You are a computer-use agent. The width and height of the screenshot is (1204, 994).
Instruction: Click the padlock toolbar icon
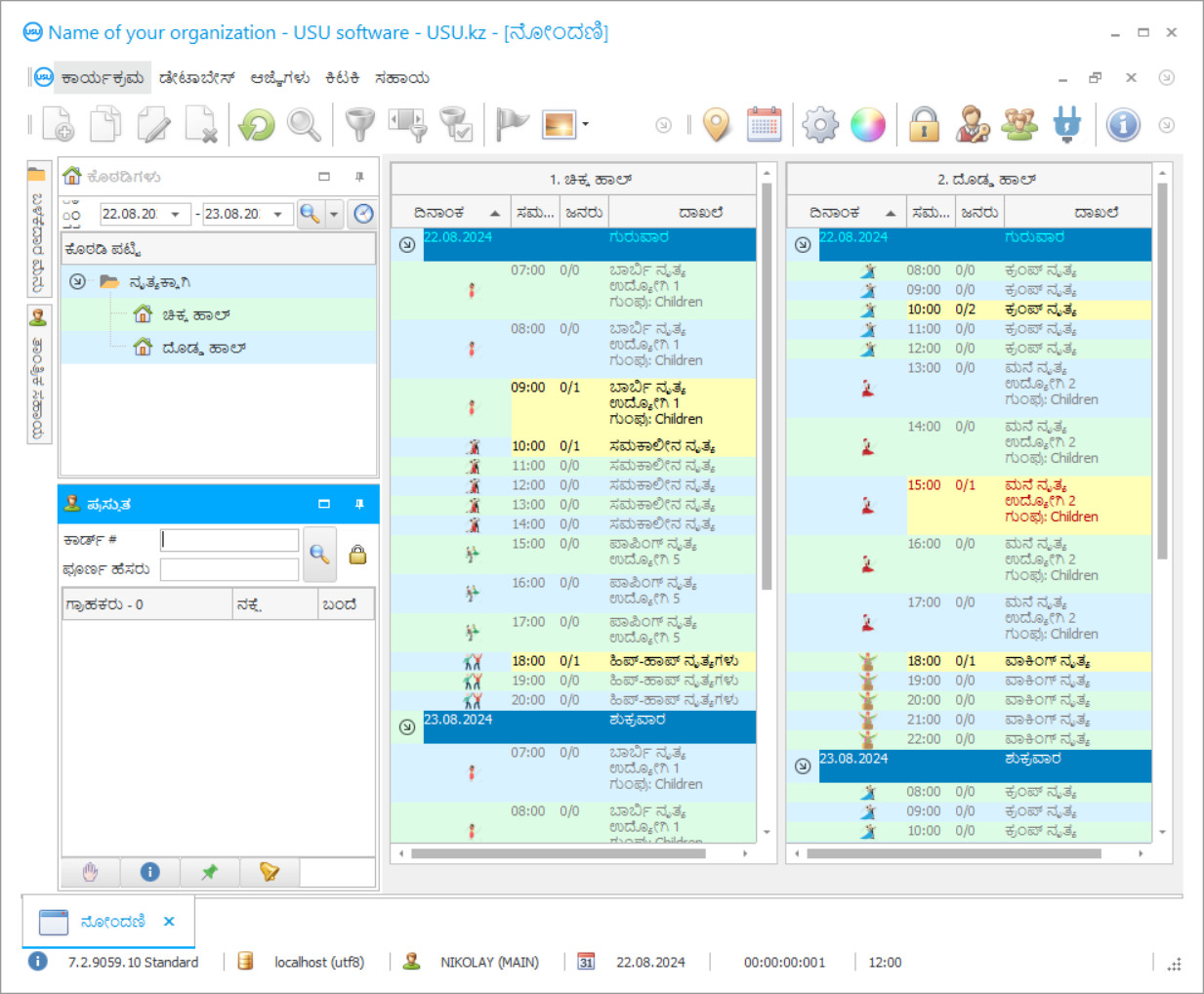924,125
